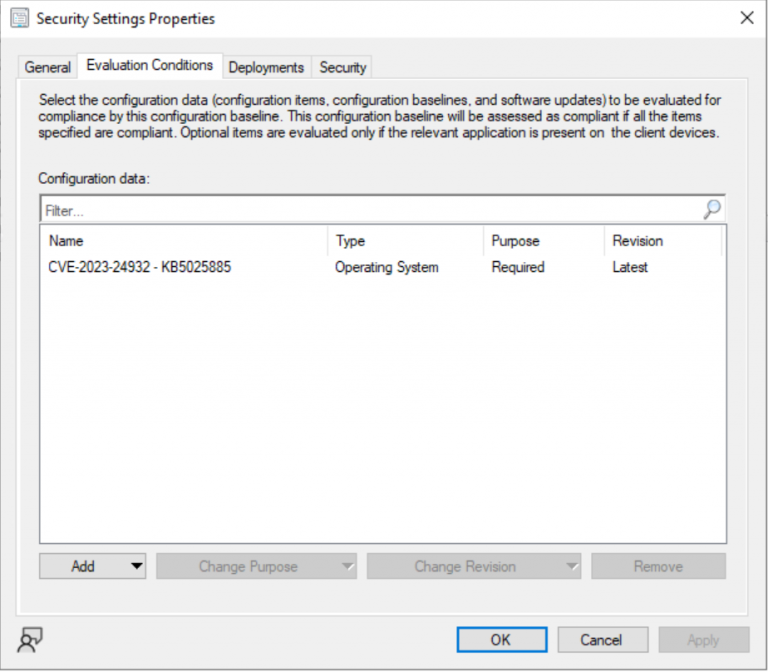Open the Change Revision dropdown
Image resolution: width=768 pixels, height=672 pixels.
[x=474, y=566]
